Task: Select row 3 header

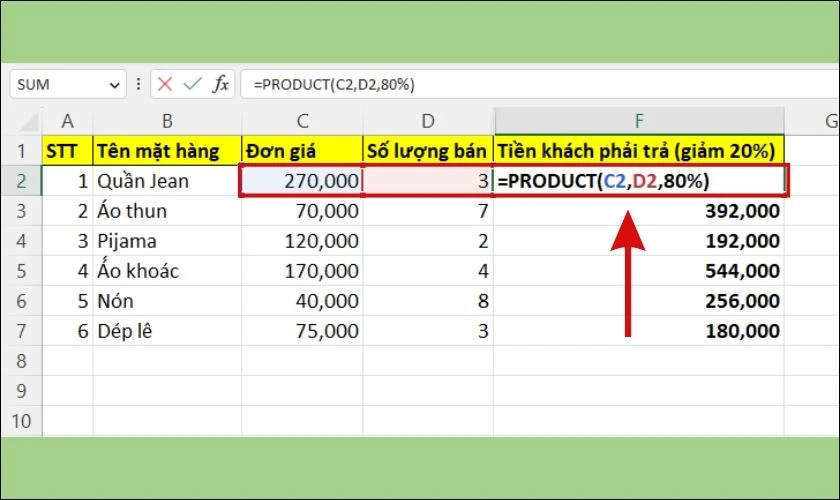Action: [x=21, y=211]
